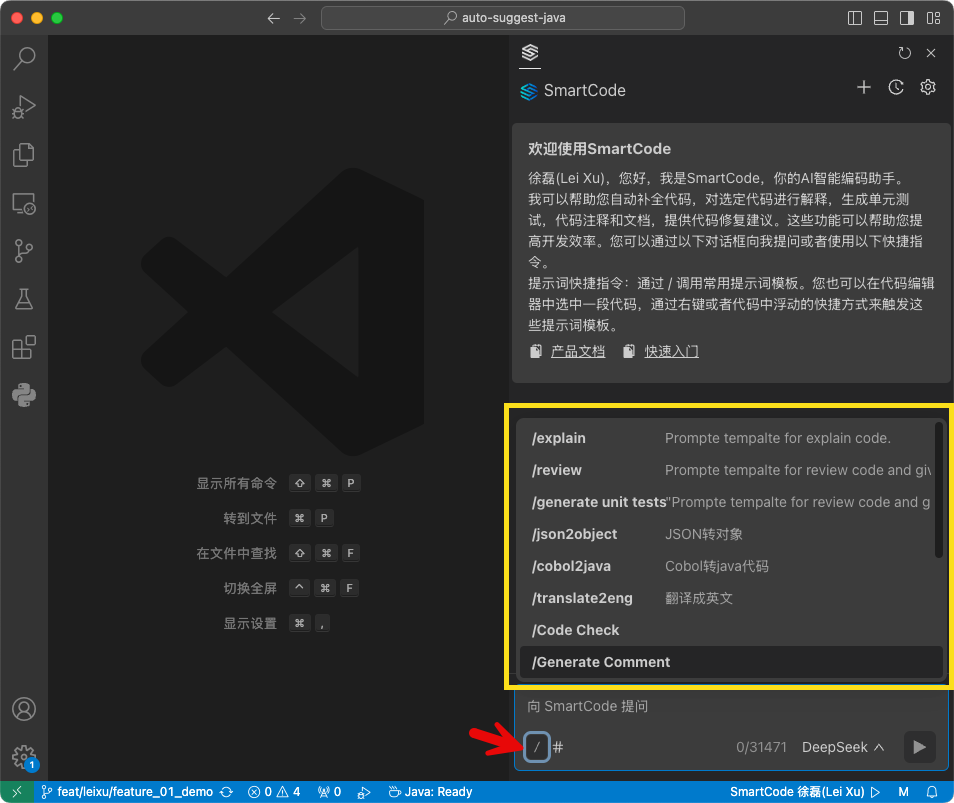Click the command list scrollbar
The image size is (954, 803).
click(939, 490)
